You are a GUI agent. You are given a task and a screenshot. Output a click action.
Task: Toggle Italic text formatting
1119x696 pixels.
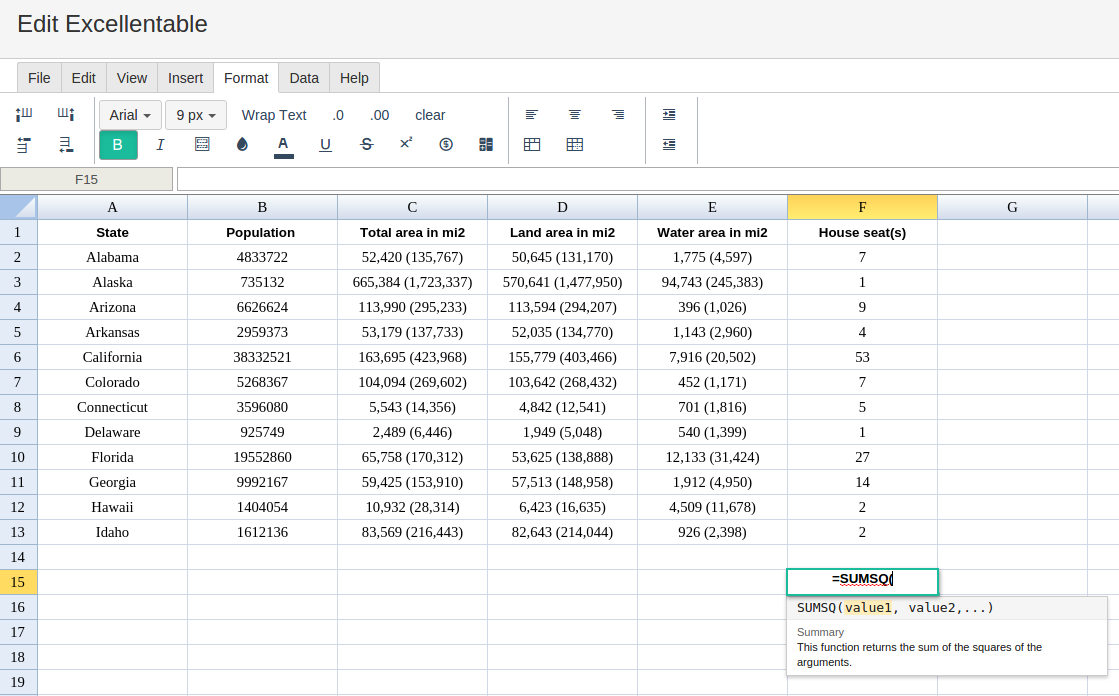click(x=160, y=145)
